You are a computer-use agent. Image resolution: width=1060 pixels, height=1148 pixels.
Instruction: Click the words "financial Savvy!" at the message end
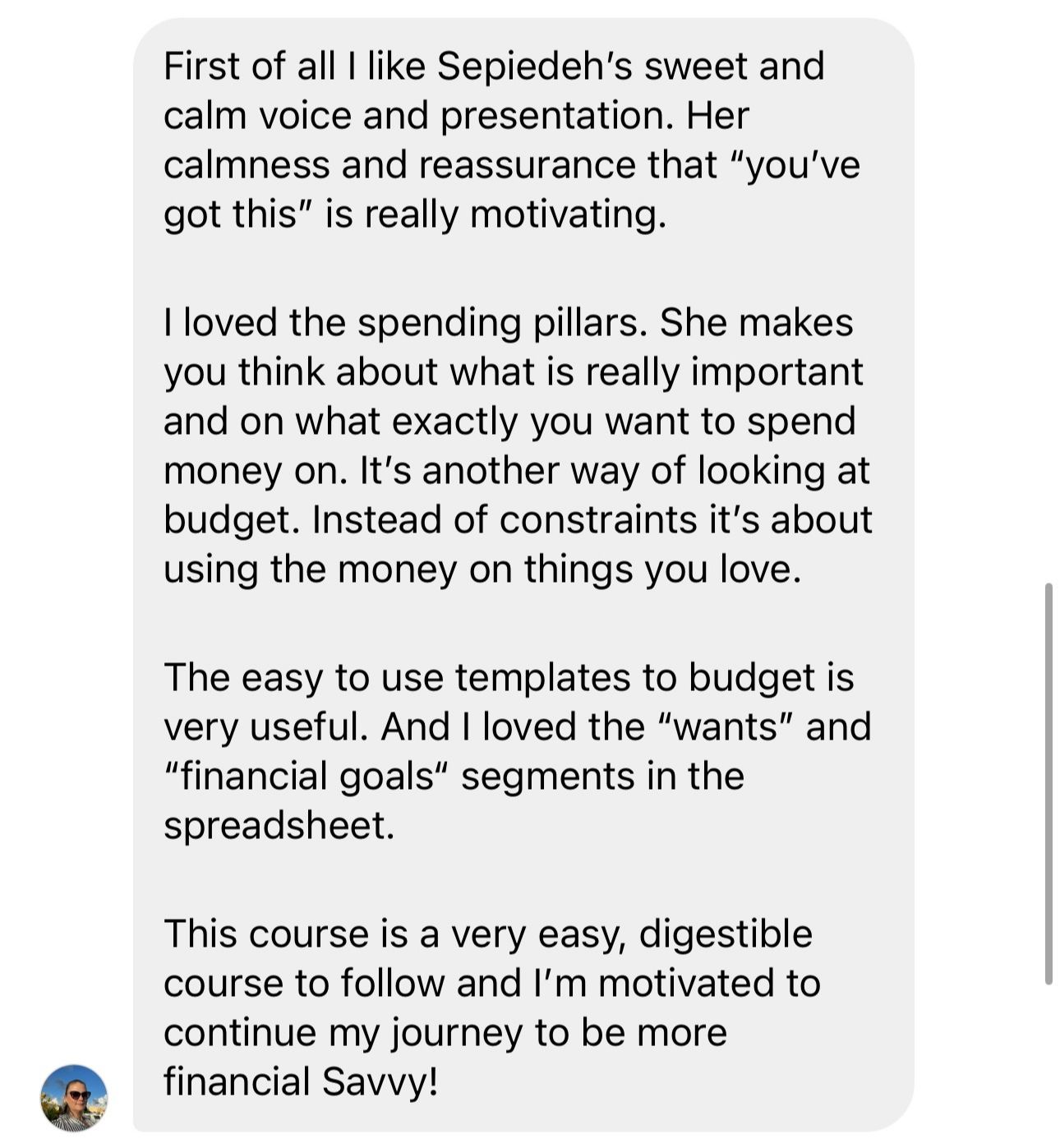coord(301,1083)
